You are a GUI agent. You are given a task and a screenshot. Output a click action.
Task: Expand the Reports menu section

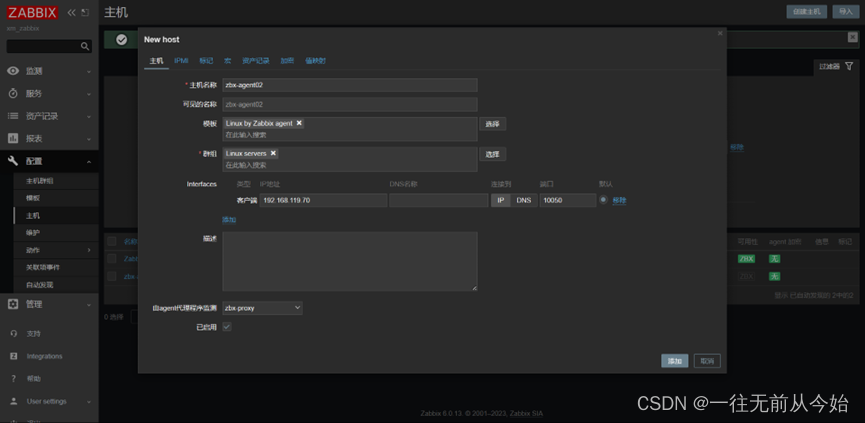tap(89, 139)
